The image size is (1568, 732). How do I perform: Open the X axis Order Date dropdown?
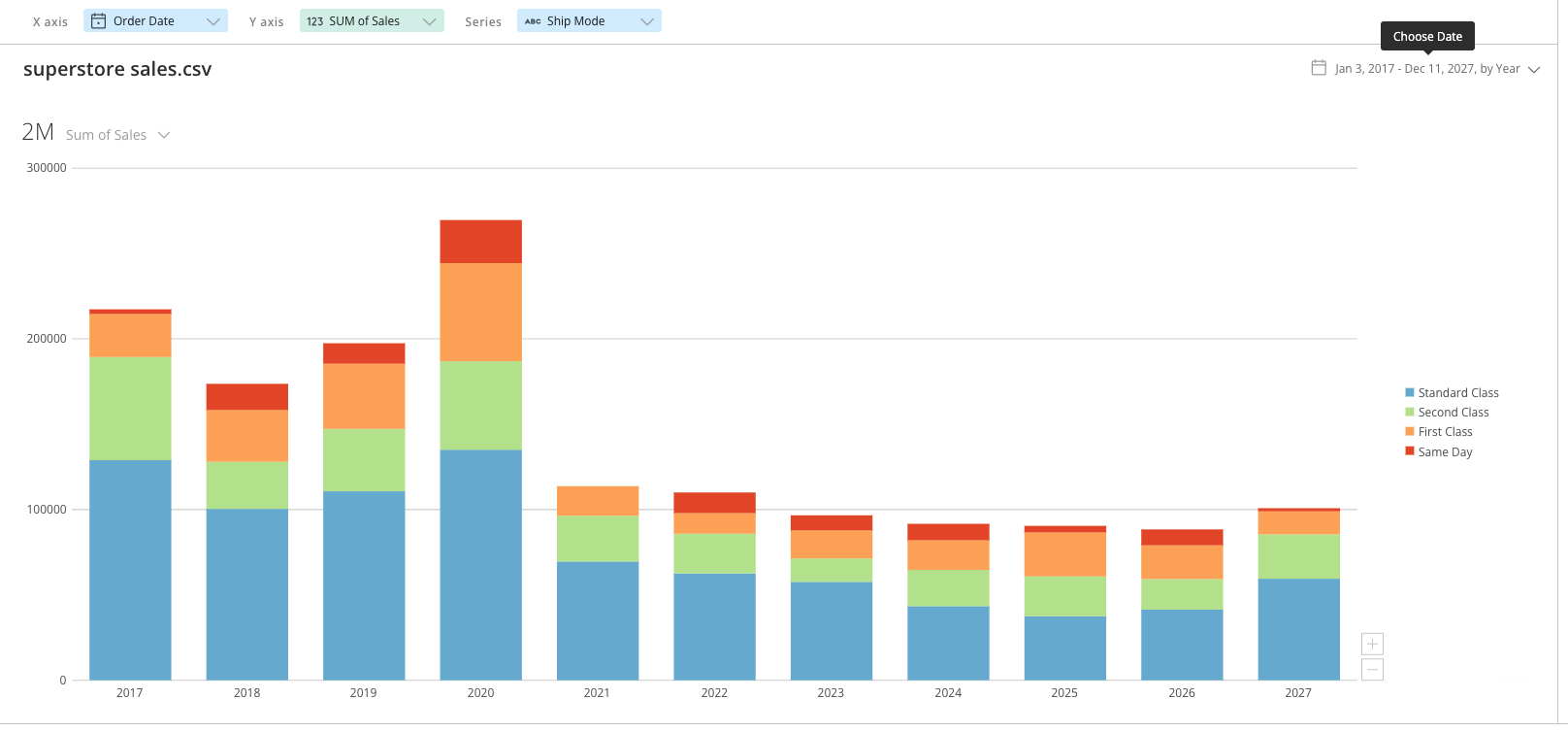pos(212,21)
